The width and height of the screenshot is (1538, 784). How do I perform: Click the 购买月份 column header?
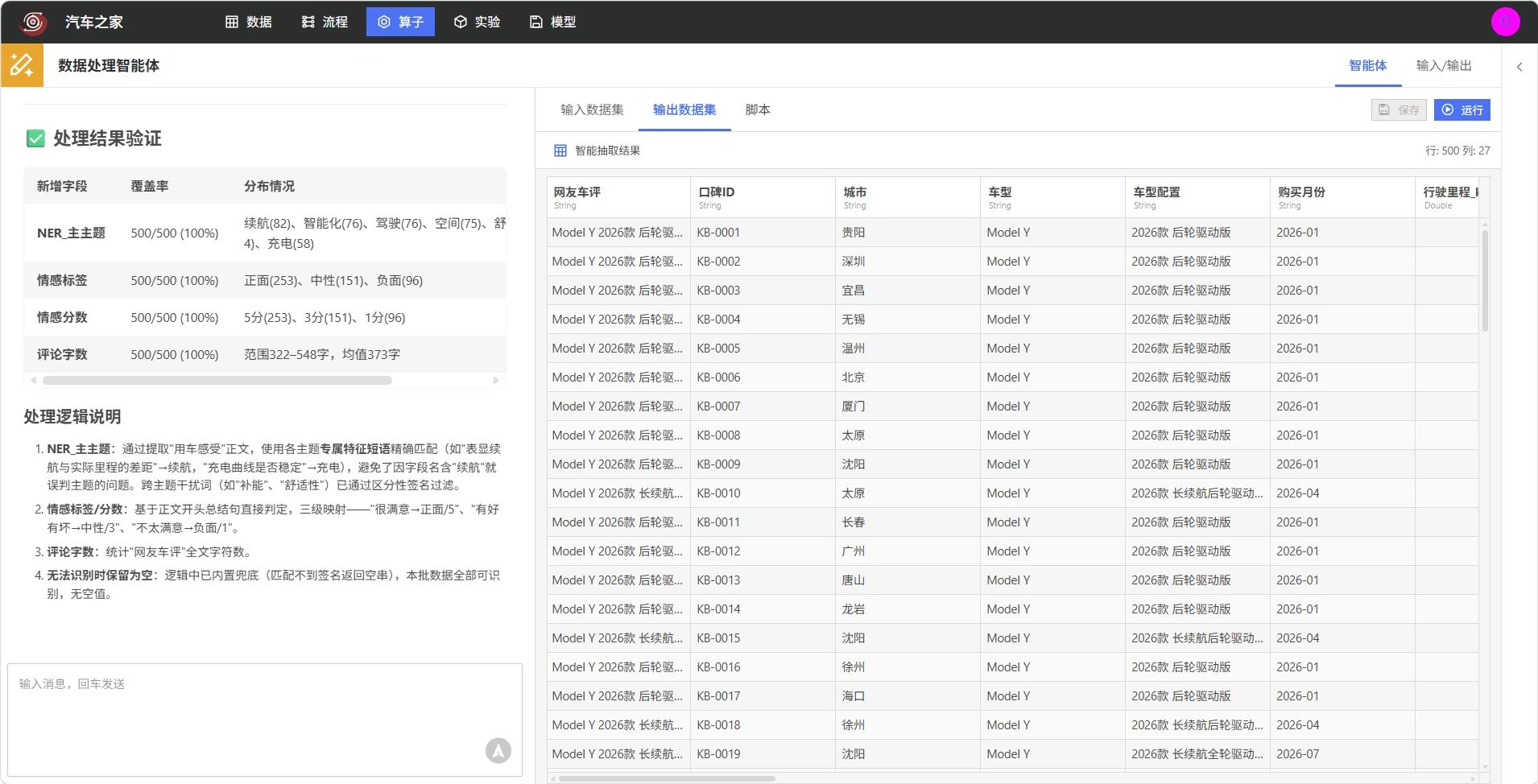1343,197
